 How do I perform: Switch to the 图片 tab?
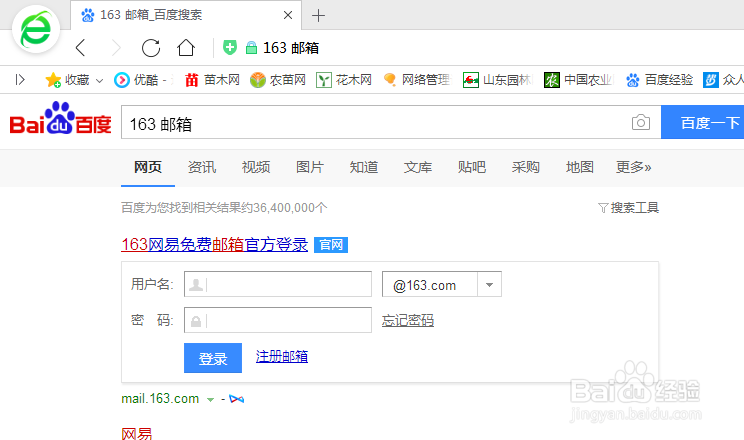310,167
